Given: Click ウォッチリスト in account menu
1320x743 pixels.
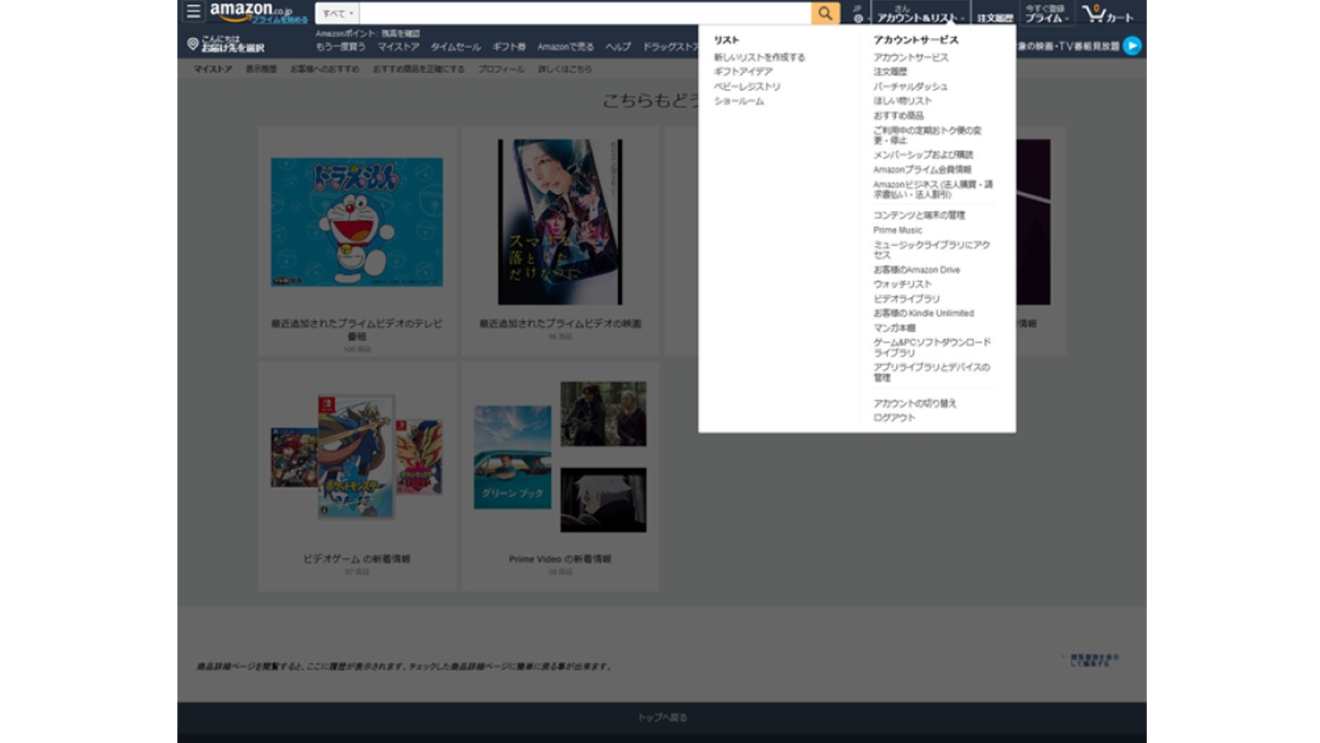Looking at the screenshot, I should (x=902, y=284).
